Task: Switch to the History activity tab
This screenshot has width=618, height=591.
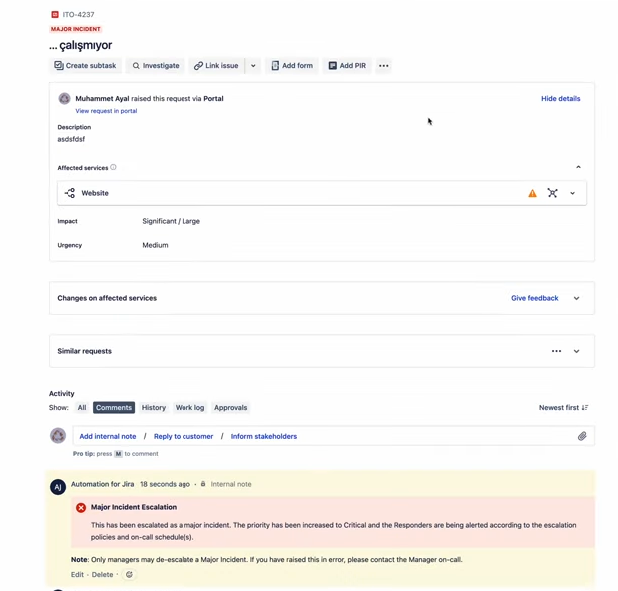Action: pos(154,408)
